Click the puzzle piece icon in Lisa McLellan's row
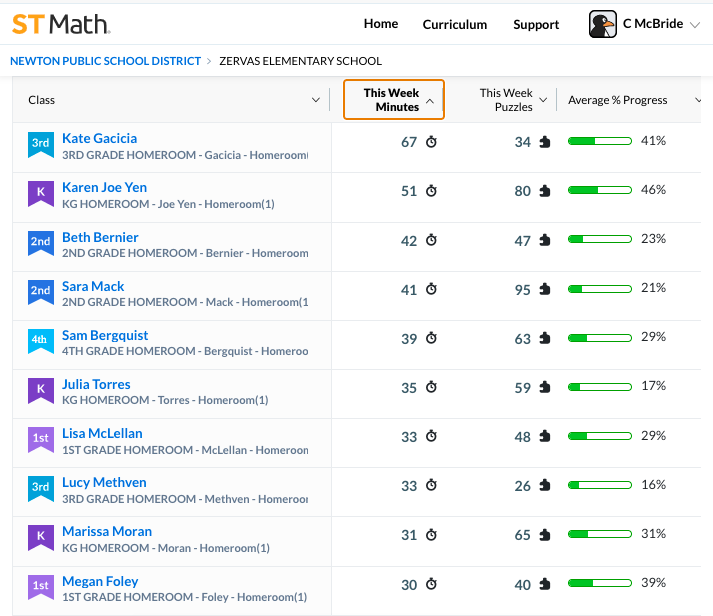The image size is (713, 616). point(545,436)
